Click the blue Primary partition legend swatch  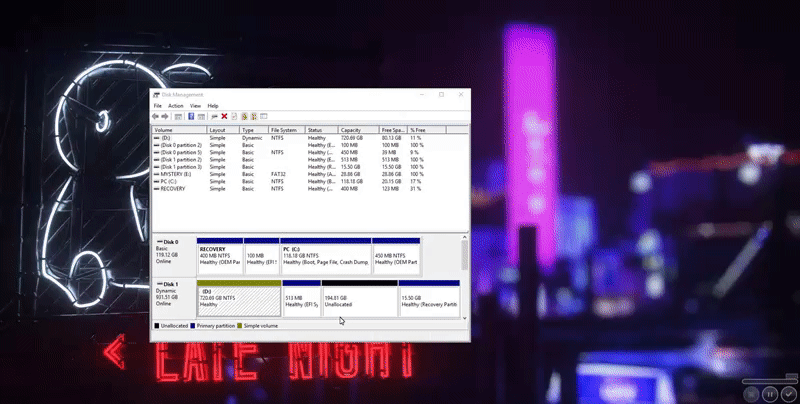coord(192,325)
